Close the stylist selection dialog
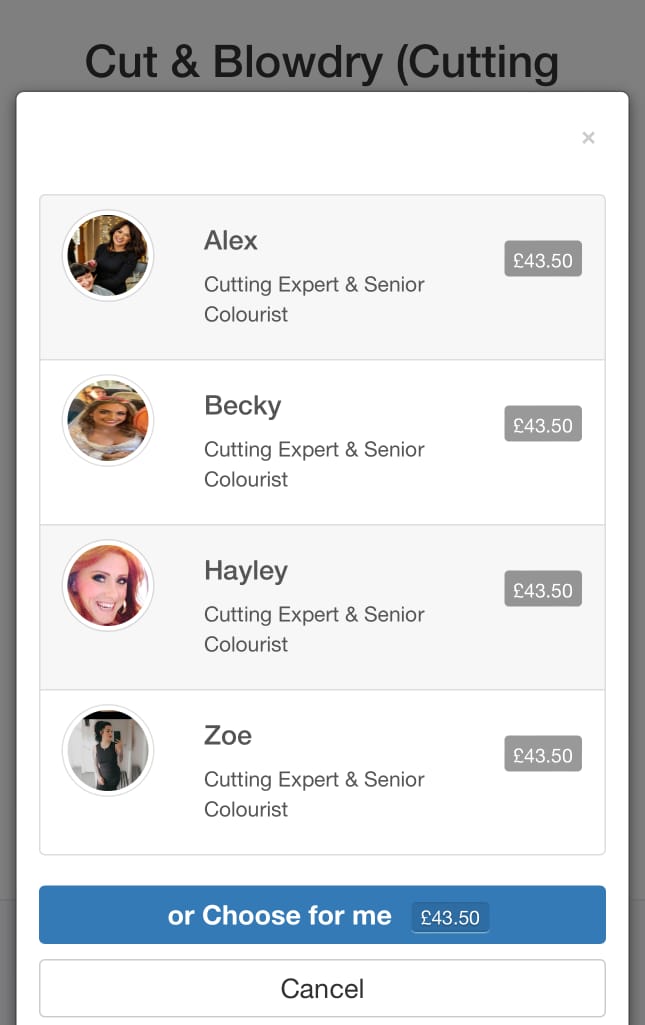 [588, 138]
